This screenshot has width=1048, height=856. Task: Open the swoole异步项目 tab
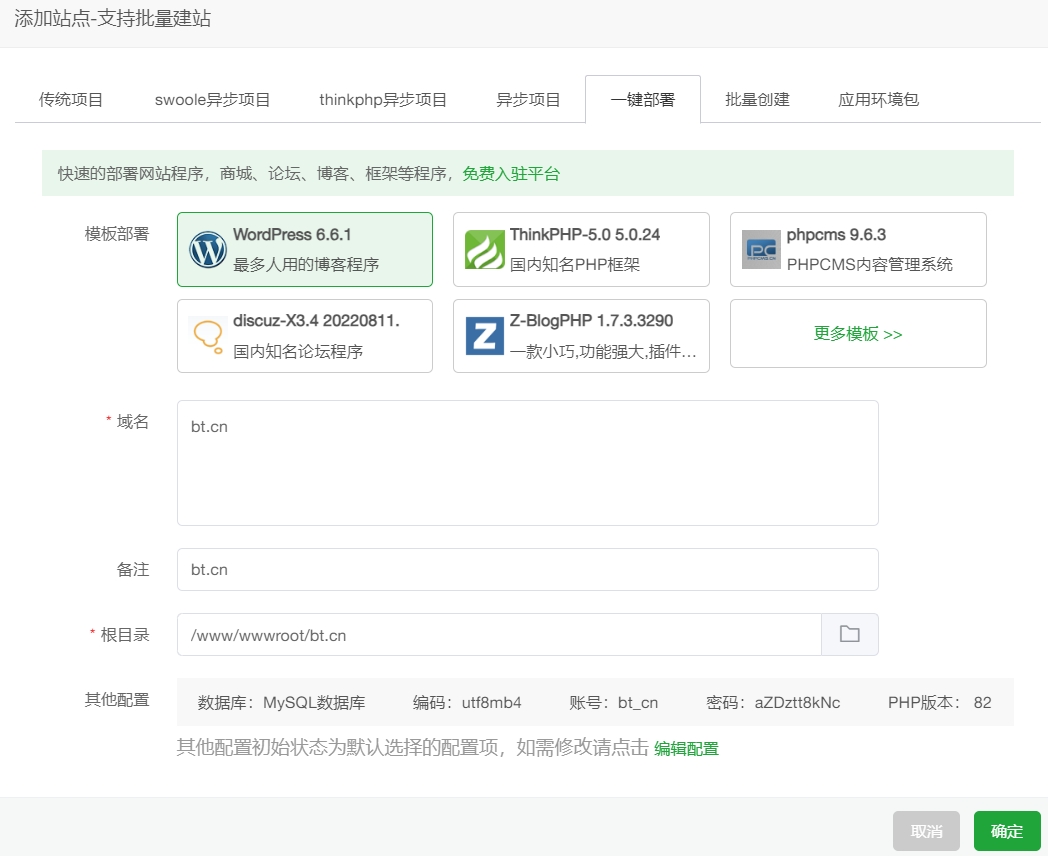pyautogui.click(x=211, y=99)
